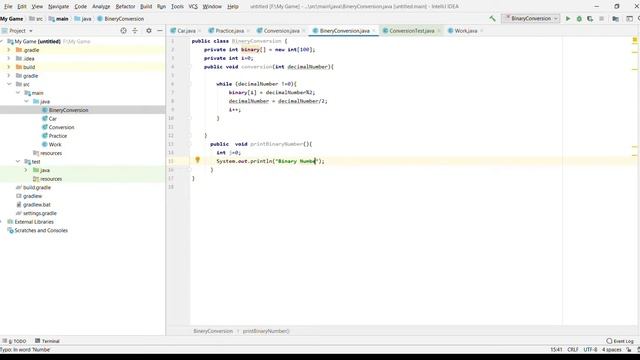Open Project panel gear settings
This screenshot has height=360, width=640.
[x=149, y=31]
